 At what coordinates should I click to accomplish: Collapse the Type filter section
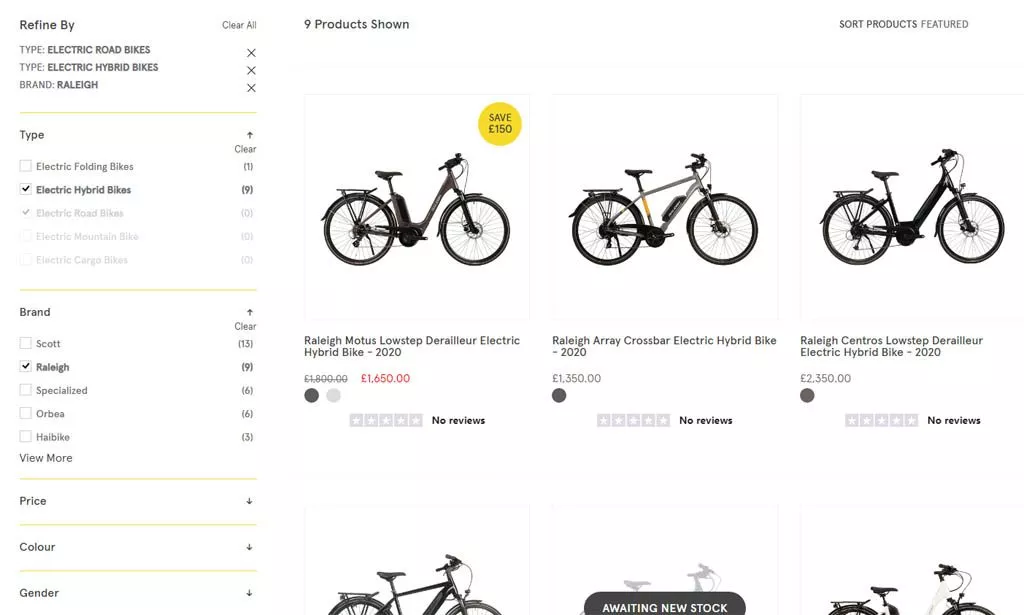[x=248, y=133]
